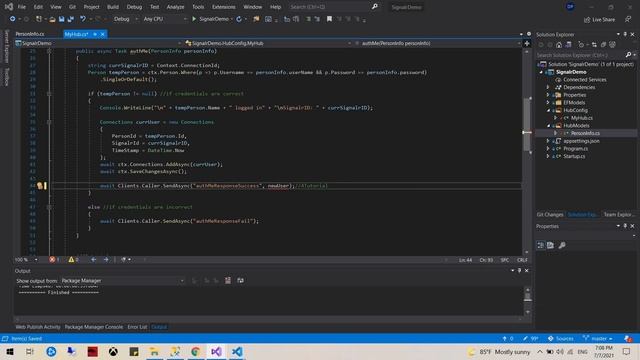Open the SignalrDemo project navigation dropdown
This screenshot has width=640, height=360.
(98, 43)
